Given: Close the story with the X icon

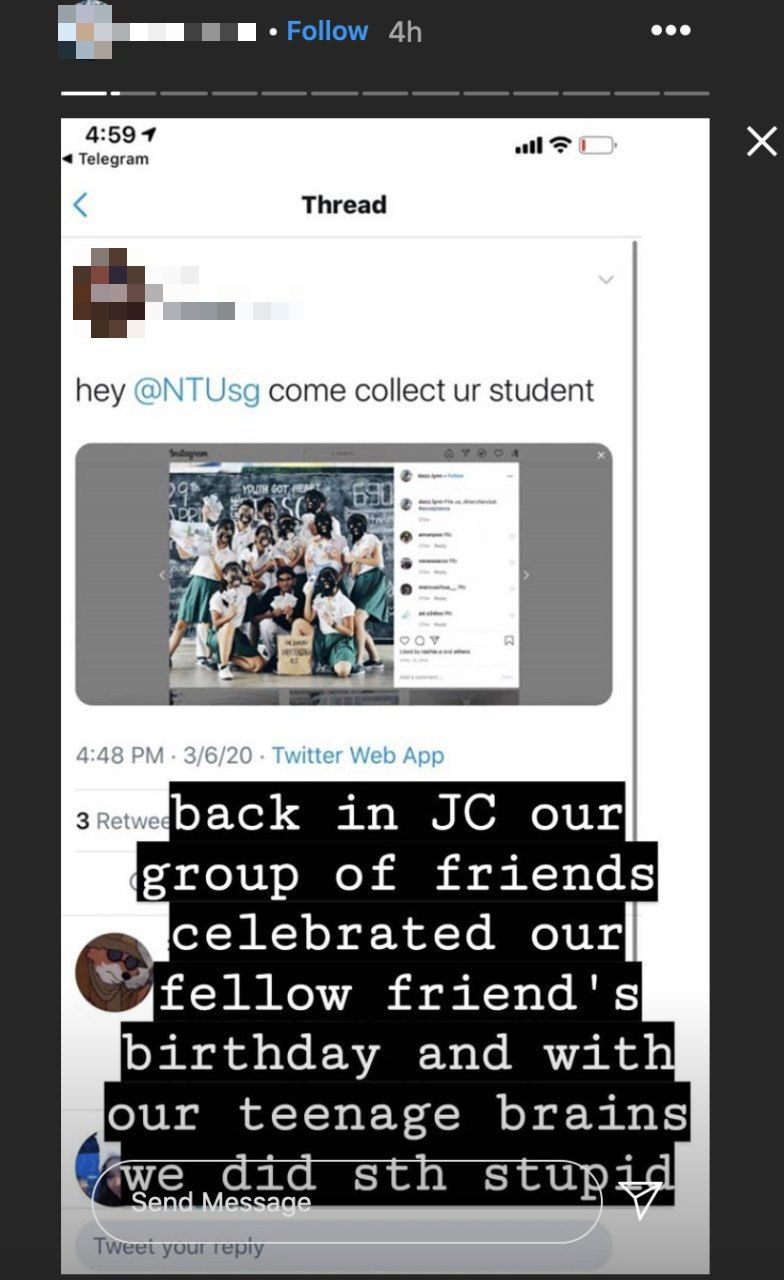Looking at the screenshot, I should click(761, 141).
